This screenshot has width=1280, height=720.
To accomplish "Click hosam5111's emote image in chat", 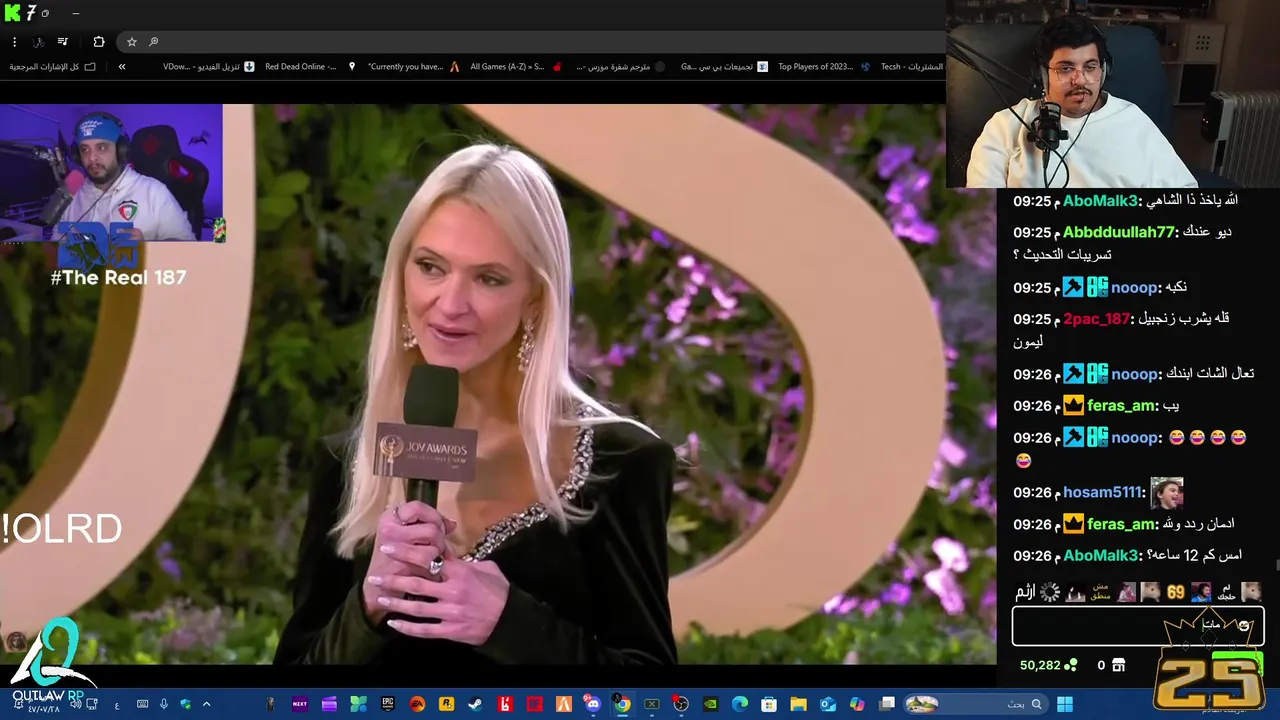I will point(1166,493).
